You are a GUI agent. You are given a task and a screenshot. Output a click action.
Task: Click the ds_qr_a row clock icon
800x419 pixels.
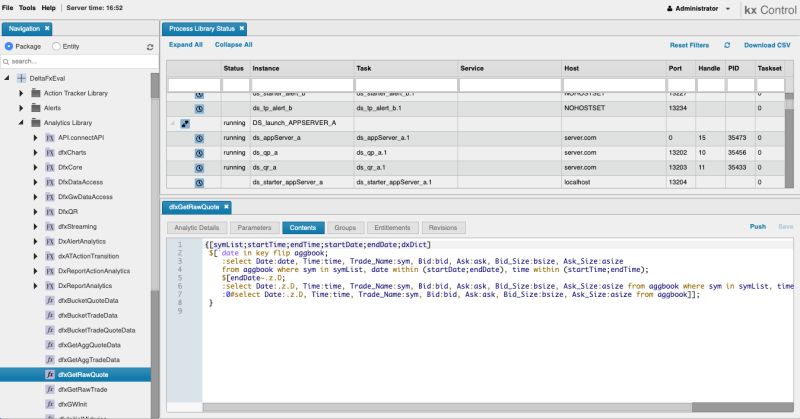click(x=199, y=168)
